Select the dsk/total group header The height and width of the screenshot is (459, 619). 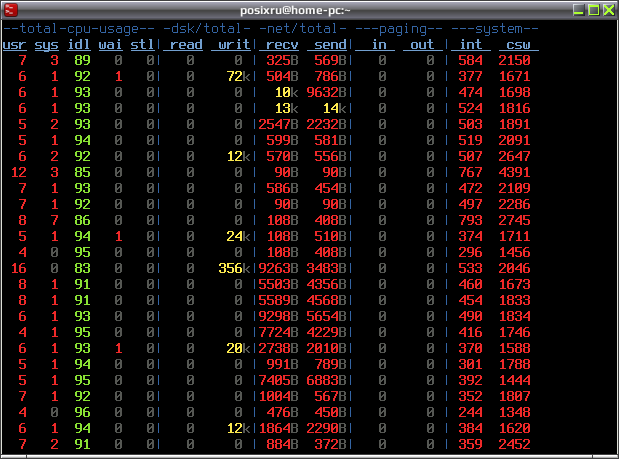(206, 29)
